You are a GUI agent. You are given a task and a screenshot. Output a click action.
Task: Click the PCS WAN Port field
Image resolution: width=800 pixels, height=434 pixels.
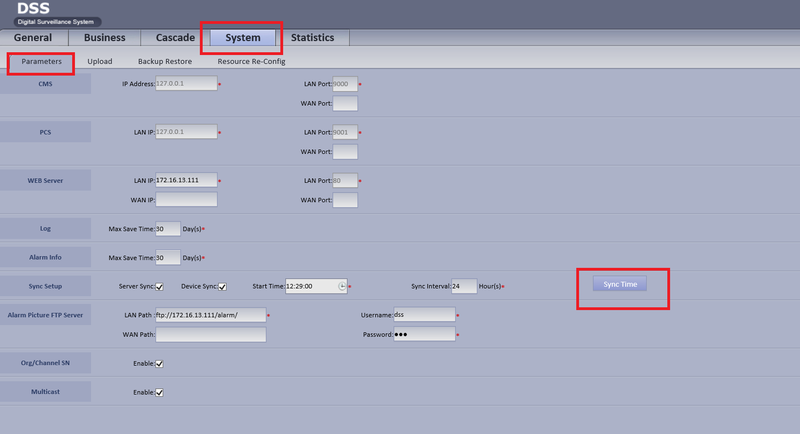point(345,151)
